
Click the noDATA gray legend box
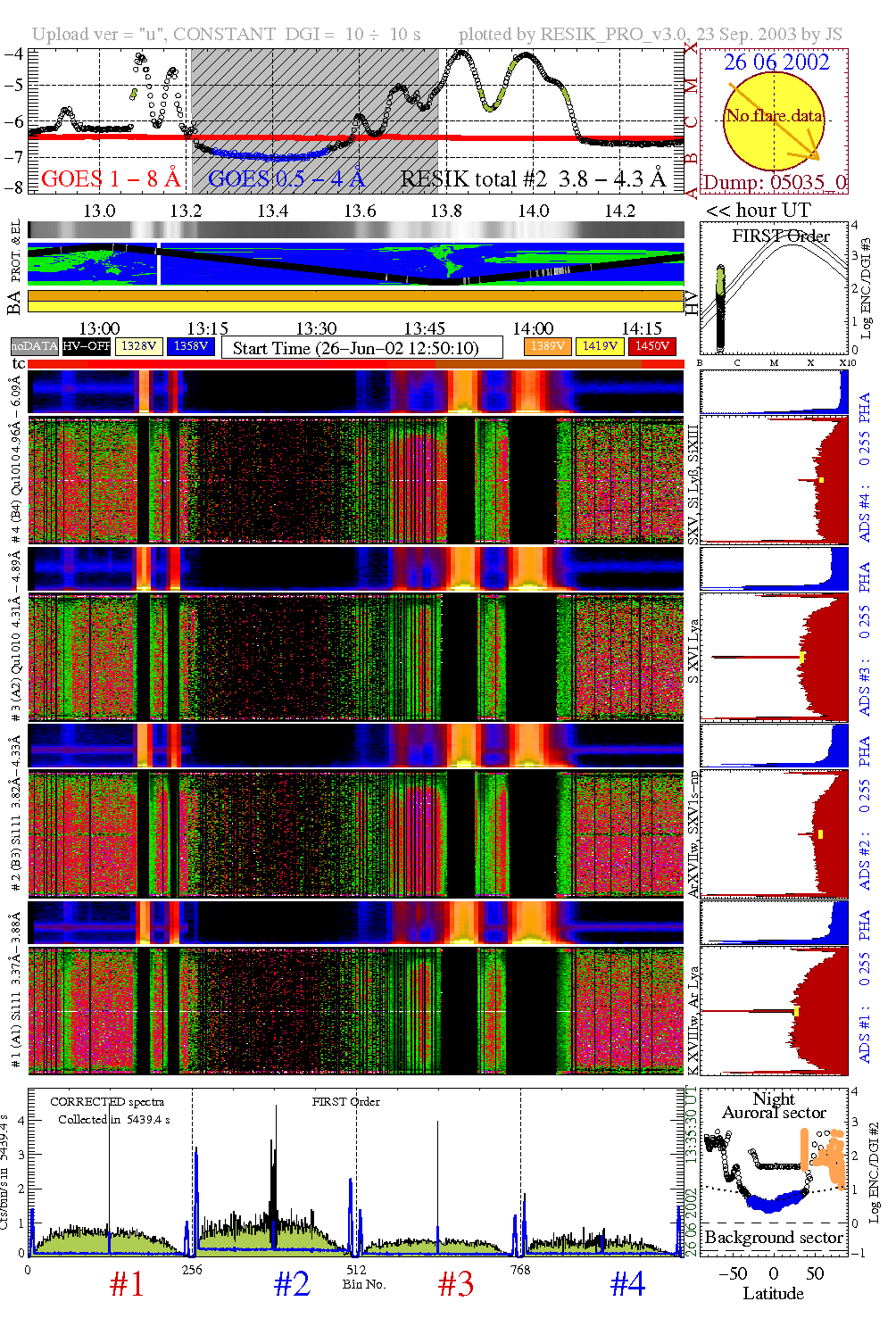(34, 346)
